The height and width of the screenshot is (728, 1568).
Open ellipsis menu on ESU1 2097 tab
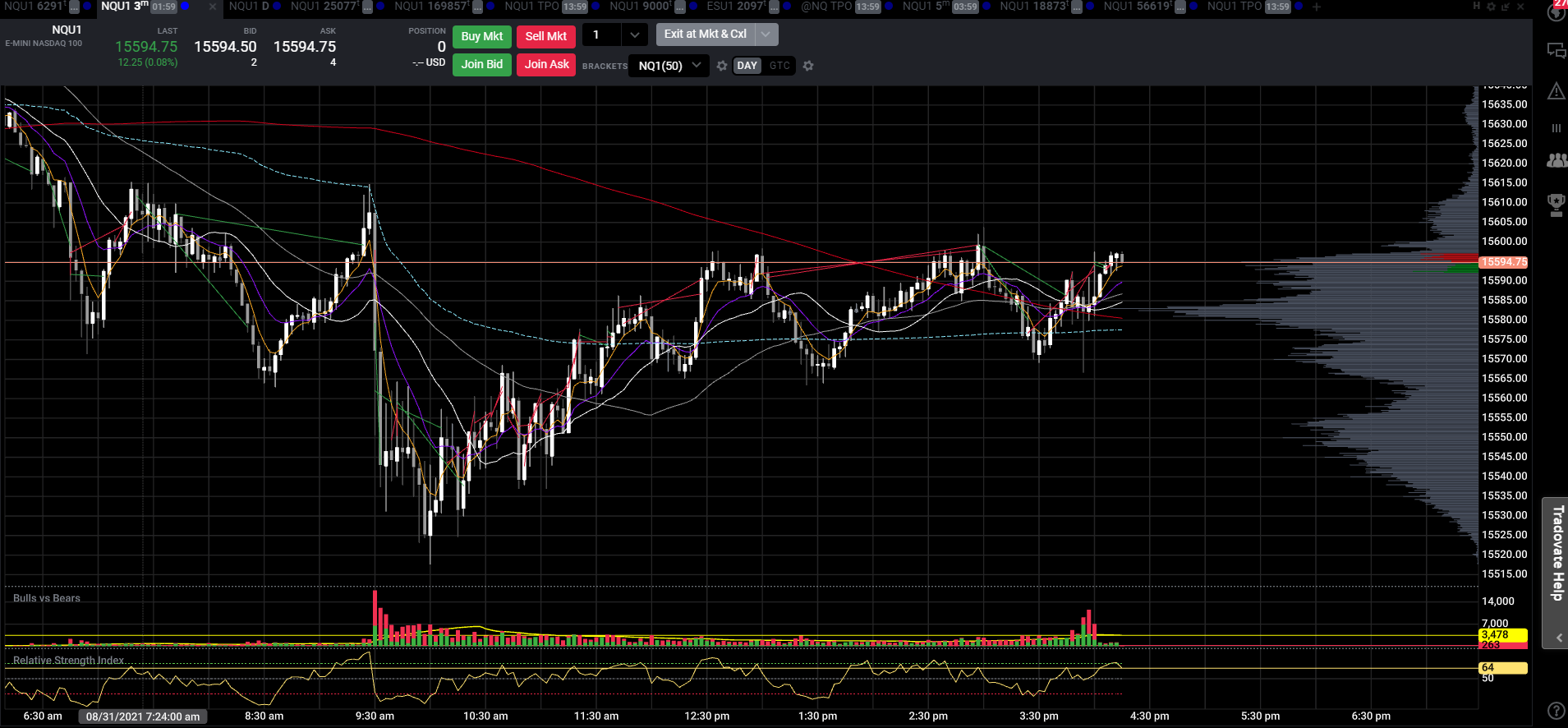[774, 7]
